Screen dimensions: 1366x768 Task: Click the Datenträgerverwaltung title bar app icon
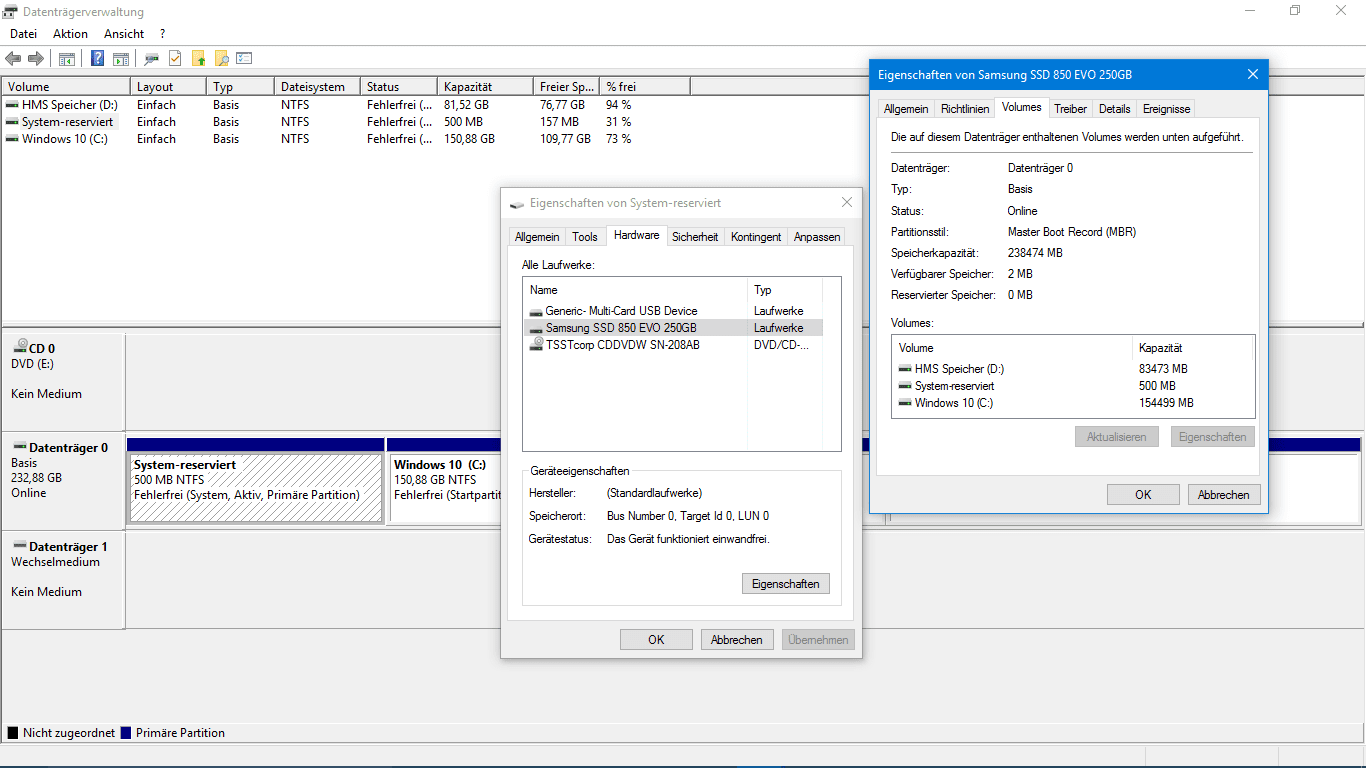pos(11,12)
